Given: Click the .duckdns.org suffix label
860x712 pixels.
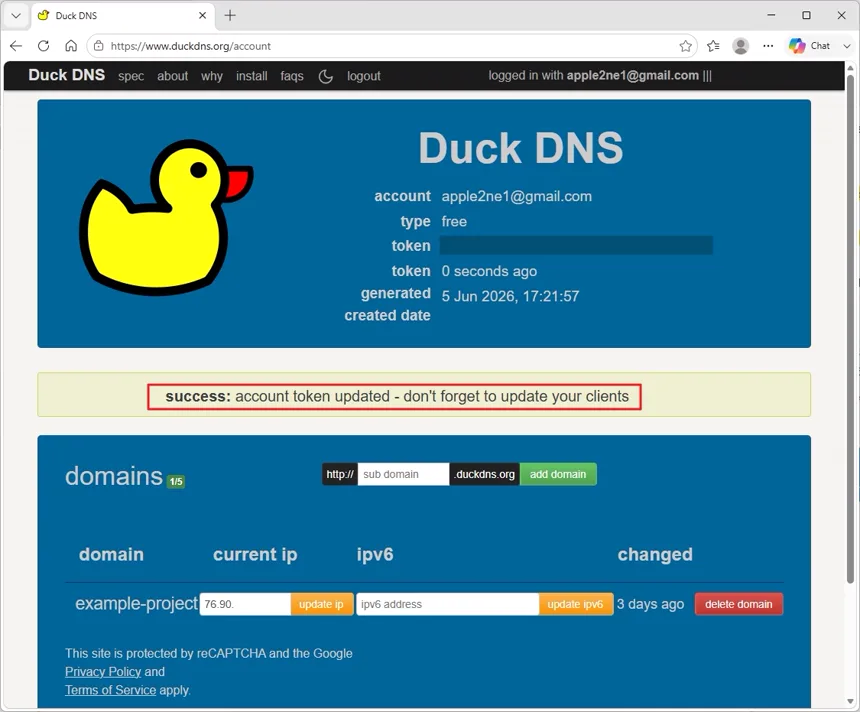Looking at the screenshot, I should 484,474.
